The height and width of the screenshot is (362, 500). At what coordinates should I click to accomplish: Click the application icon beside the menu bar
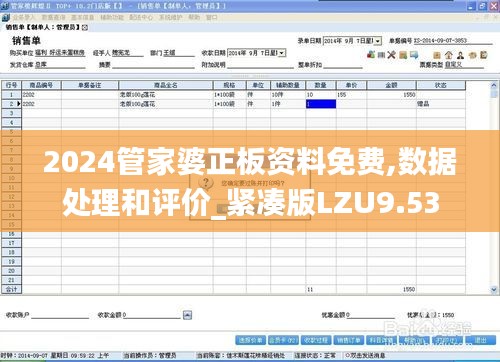(x=6, y=17)
